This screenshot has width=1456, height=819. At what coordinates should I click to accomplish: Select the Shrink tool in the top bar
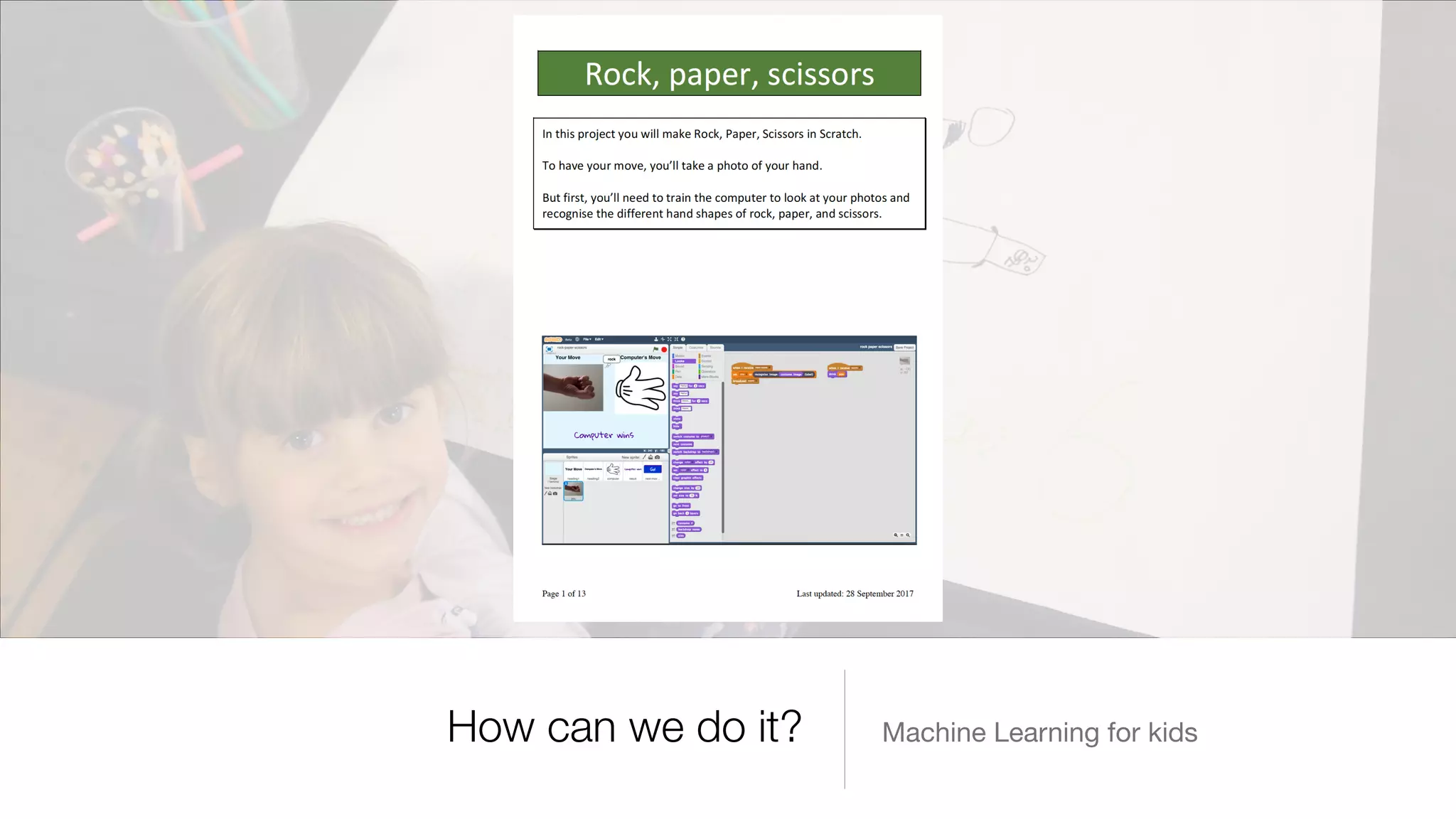[676, 339]
